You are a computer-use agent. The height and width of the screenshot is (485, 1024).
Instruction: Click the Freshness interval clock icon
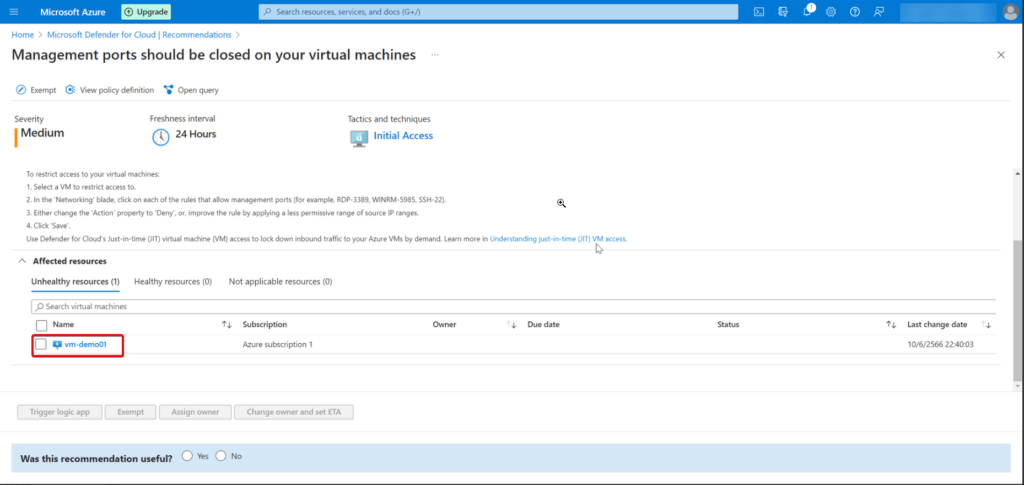click(161, 137)
